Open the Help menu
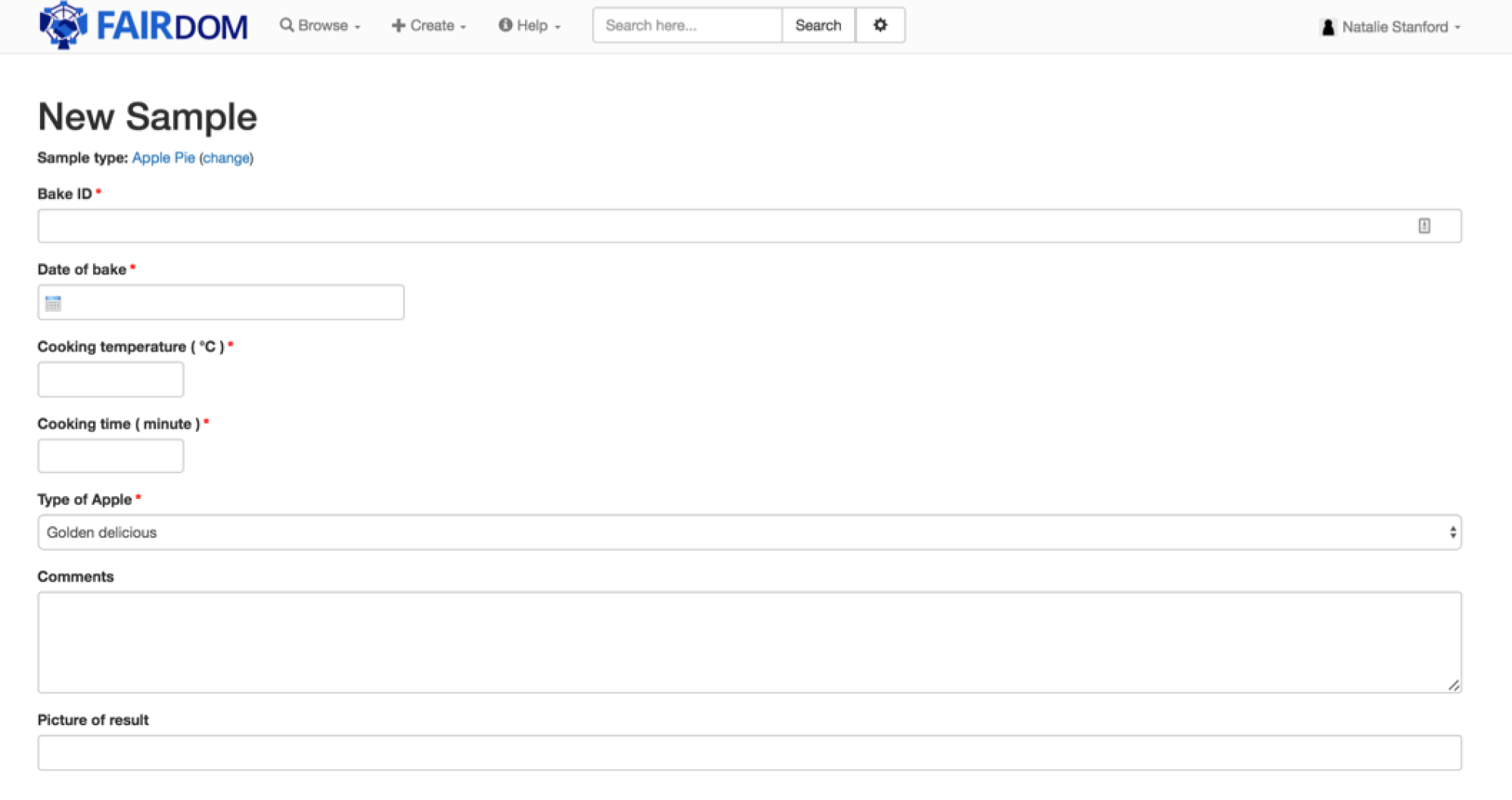This screenshot has width=1512, height=800. pos(530,25)
